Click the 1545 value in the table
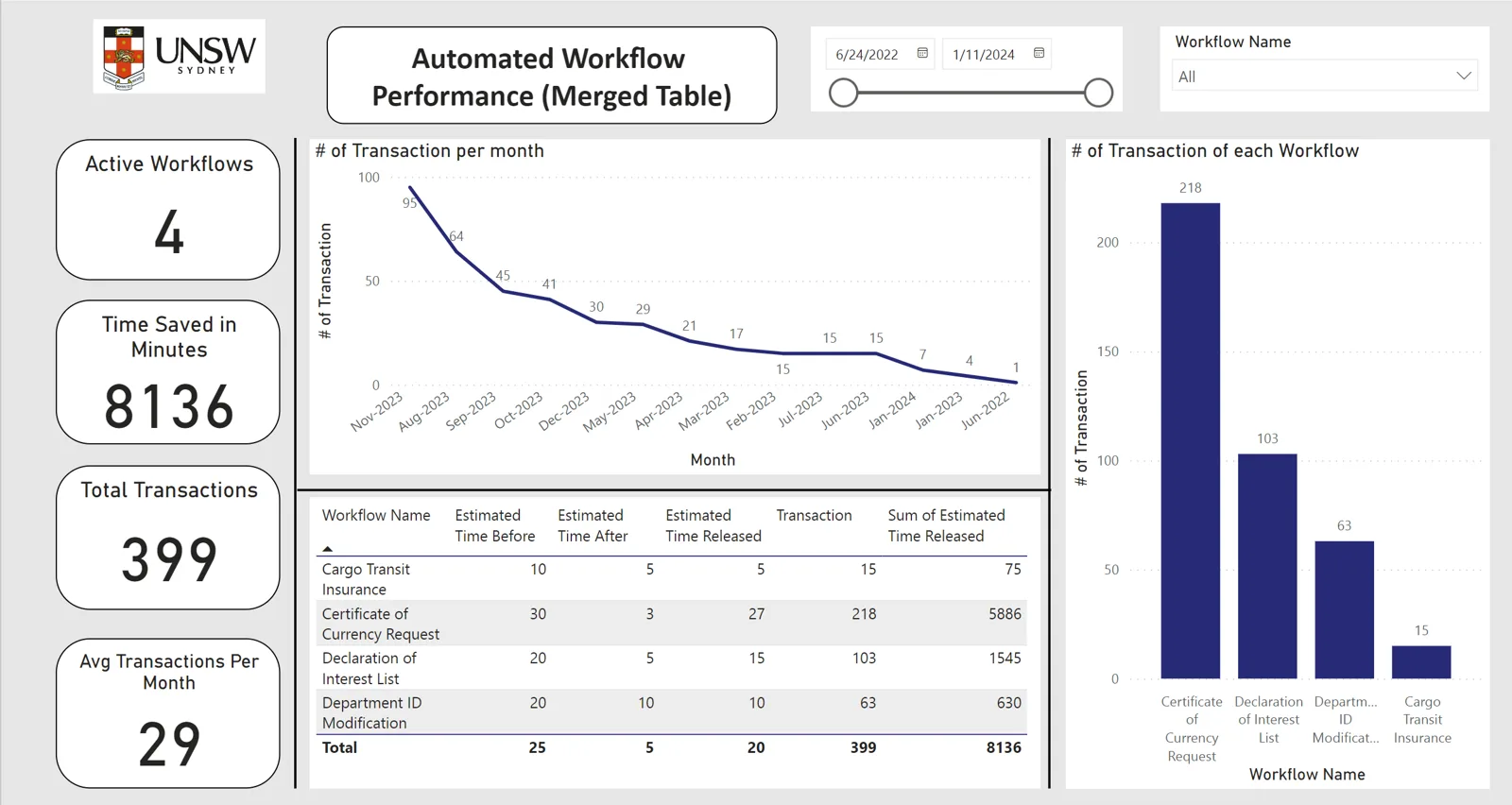This screenshot has height=805, width=1512. click(1005, 658)
